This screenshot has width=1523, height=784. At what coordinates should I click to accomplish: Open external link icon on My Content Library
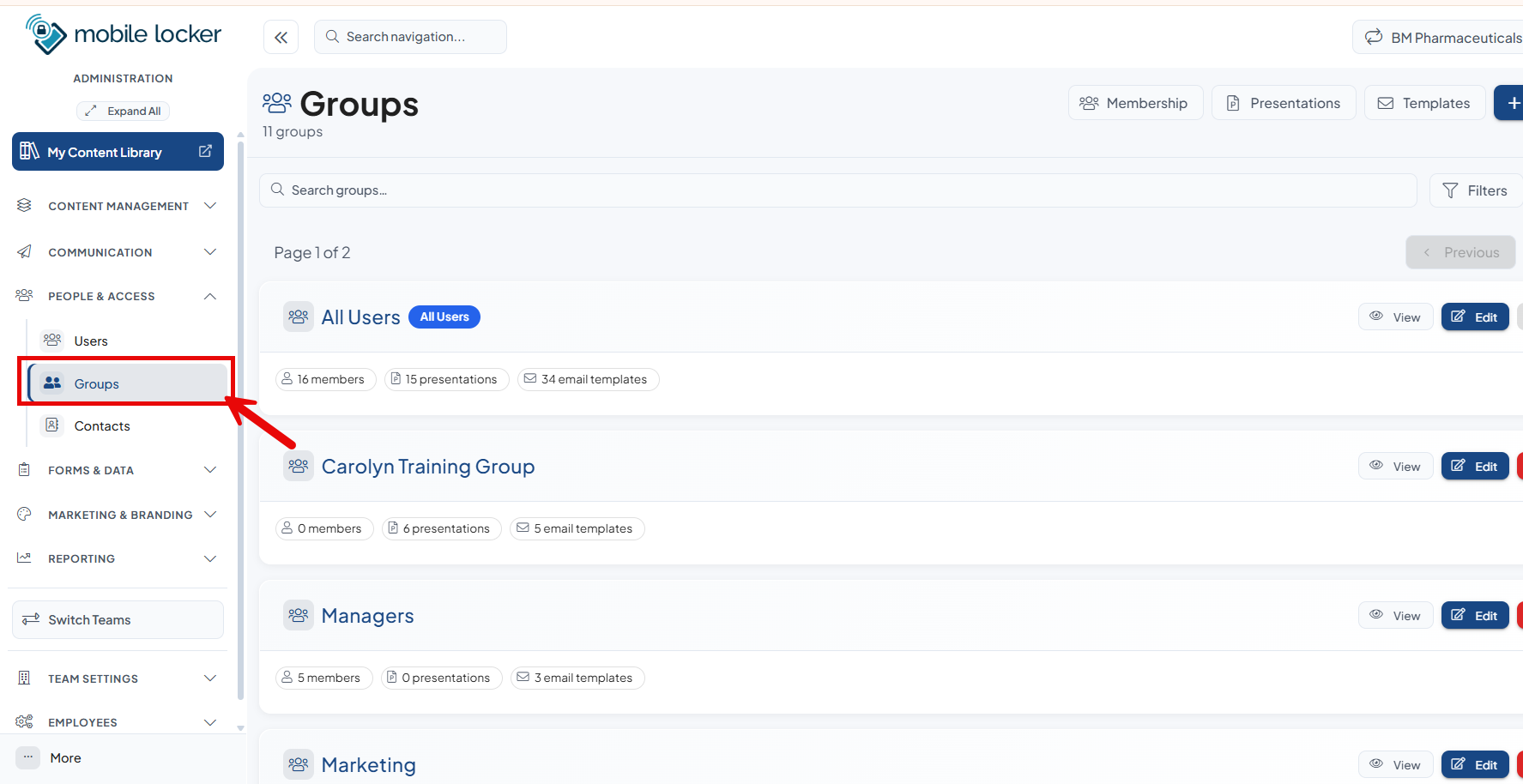pyautogui.click(x=205, y=151)
